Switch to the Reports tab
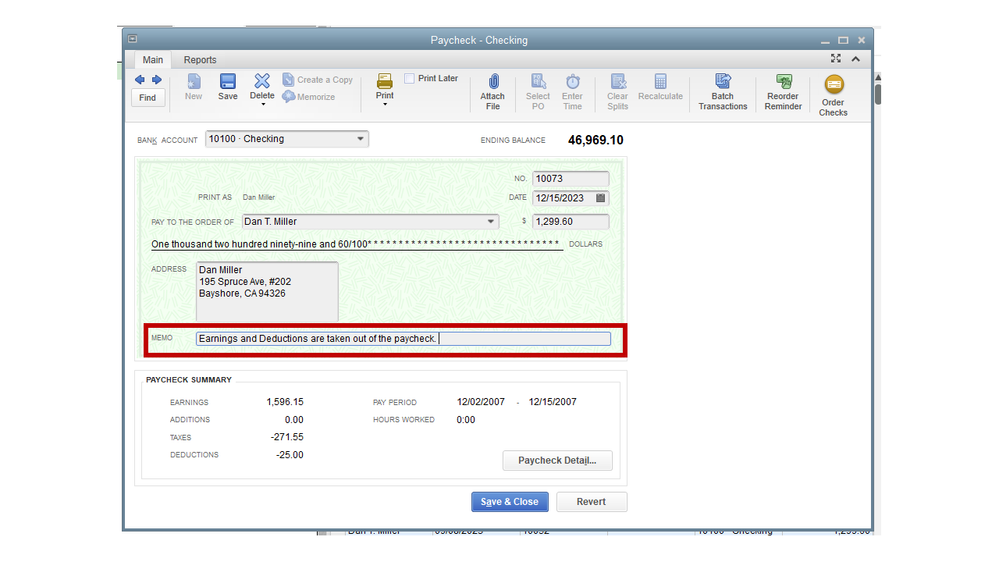The image size is (999, 562). pyautogui.click(x=200, y=60)
